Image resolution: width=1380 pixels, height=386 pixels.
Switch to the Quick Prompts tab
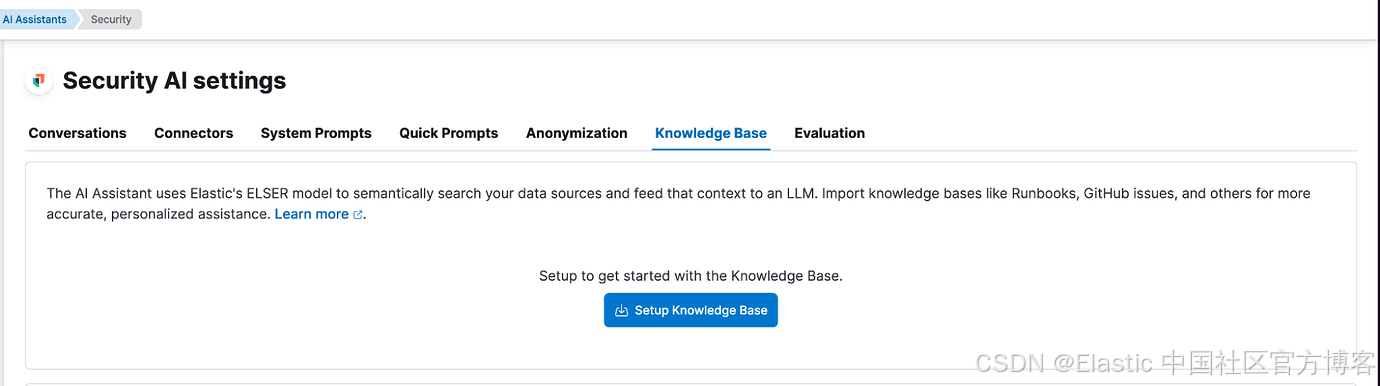click(449, 133)
